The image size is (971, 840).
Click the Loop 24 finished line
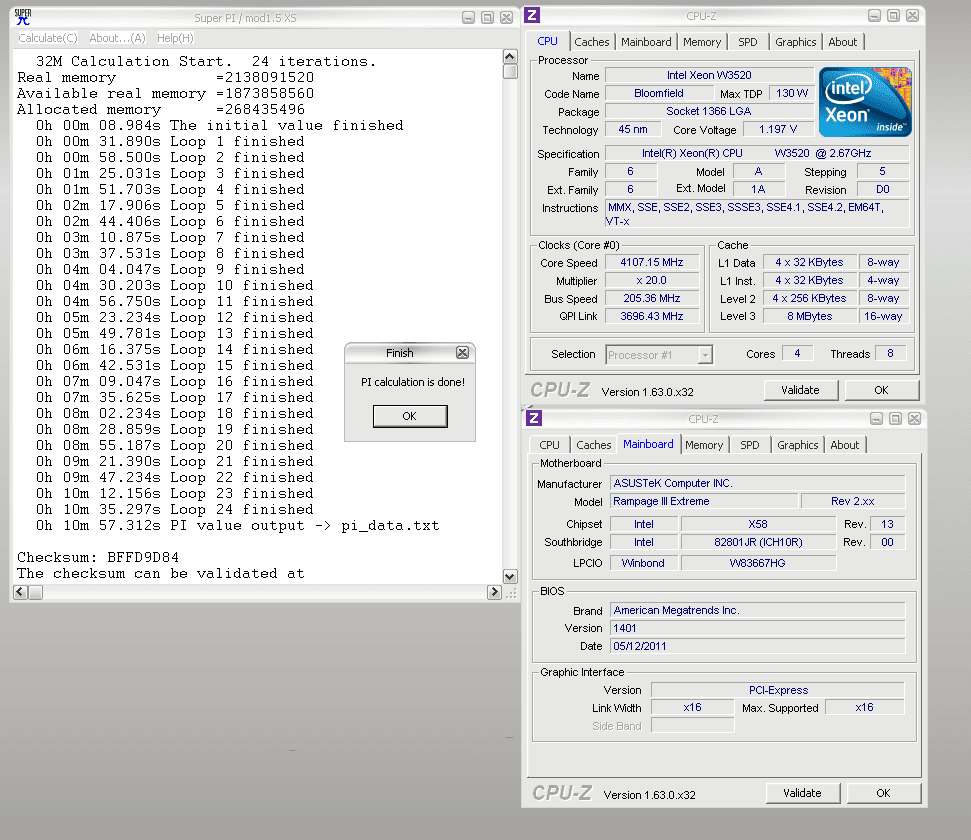pyautogui.click(x=175, y=510)
